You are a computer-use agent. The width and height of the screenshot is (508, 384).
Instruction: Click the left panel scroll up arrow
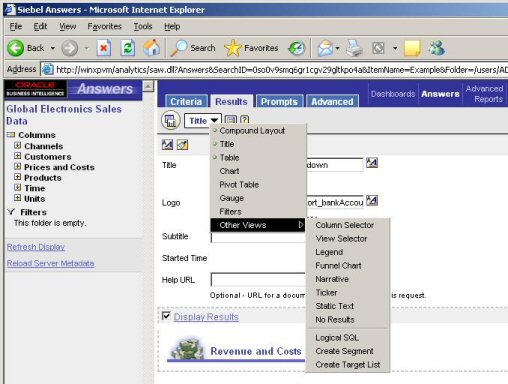148,86
